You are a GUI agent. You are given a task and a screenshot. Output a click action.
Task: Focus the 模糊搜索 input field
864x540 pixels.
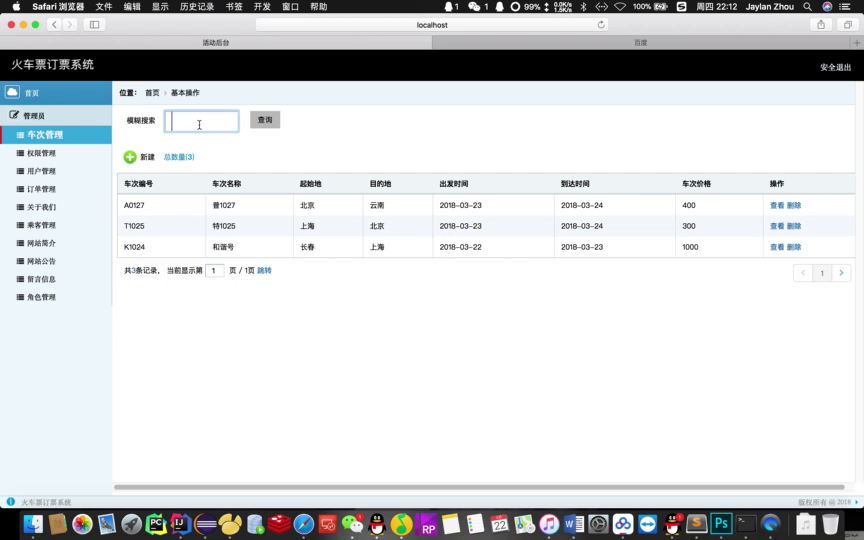tap(202, 121)
